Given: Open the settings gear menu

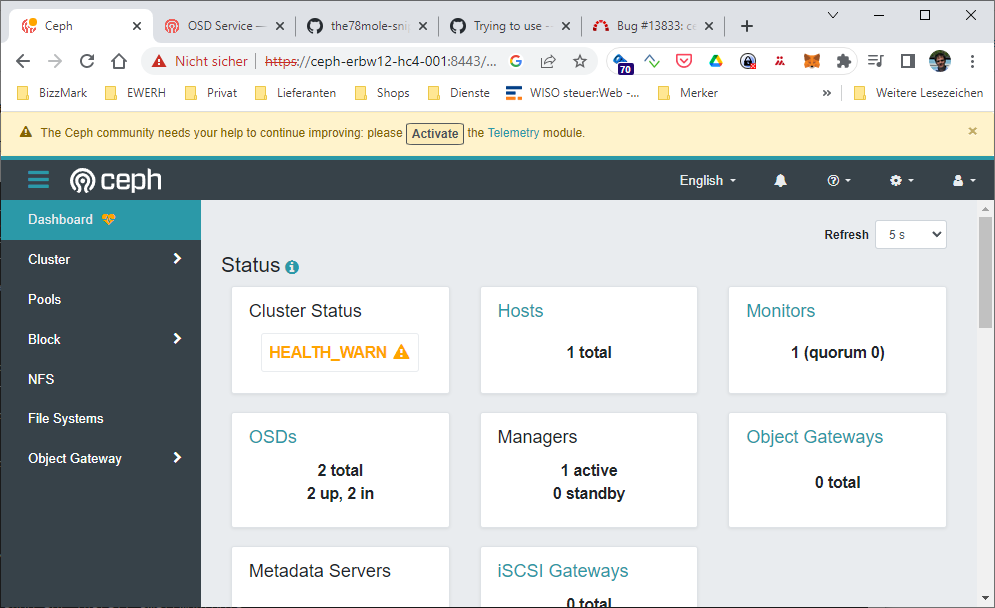Looking at the screenshot, I should coord(901,180).
